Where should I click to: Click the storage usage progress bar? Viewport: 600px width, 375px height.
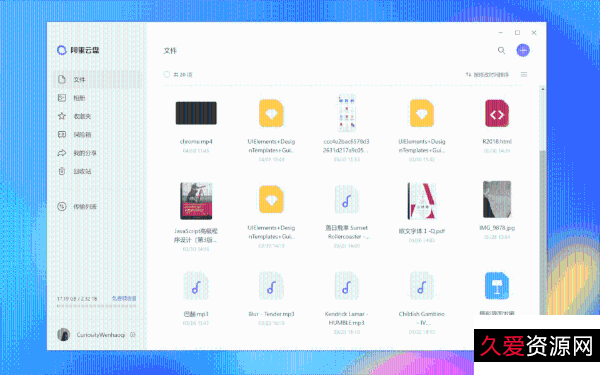(96, 306)
